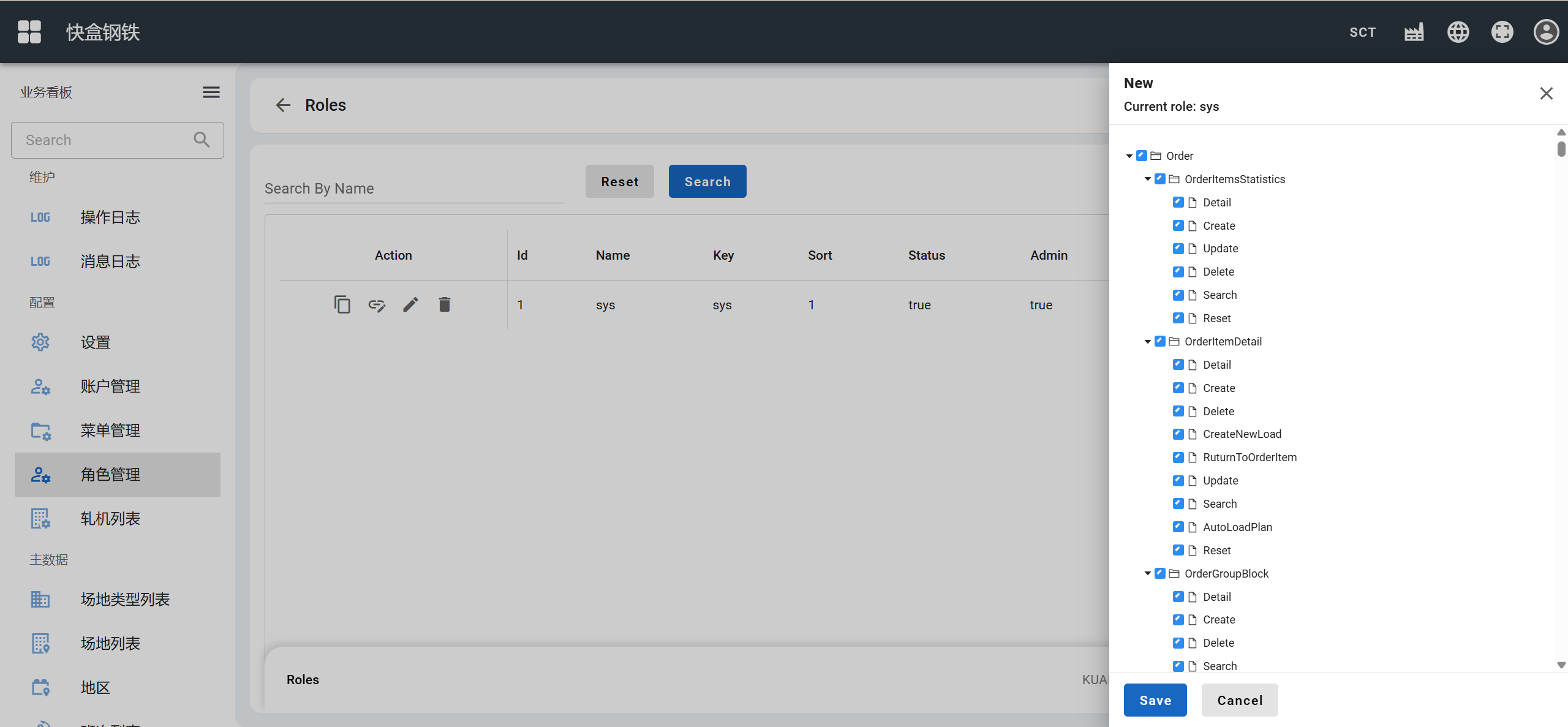The height and width of the screenshot is (727, 1568).
Task: Click the folder icon of OrderItemsStatistics
Action: coord(1174,179)
